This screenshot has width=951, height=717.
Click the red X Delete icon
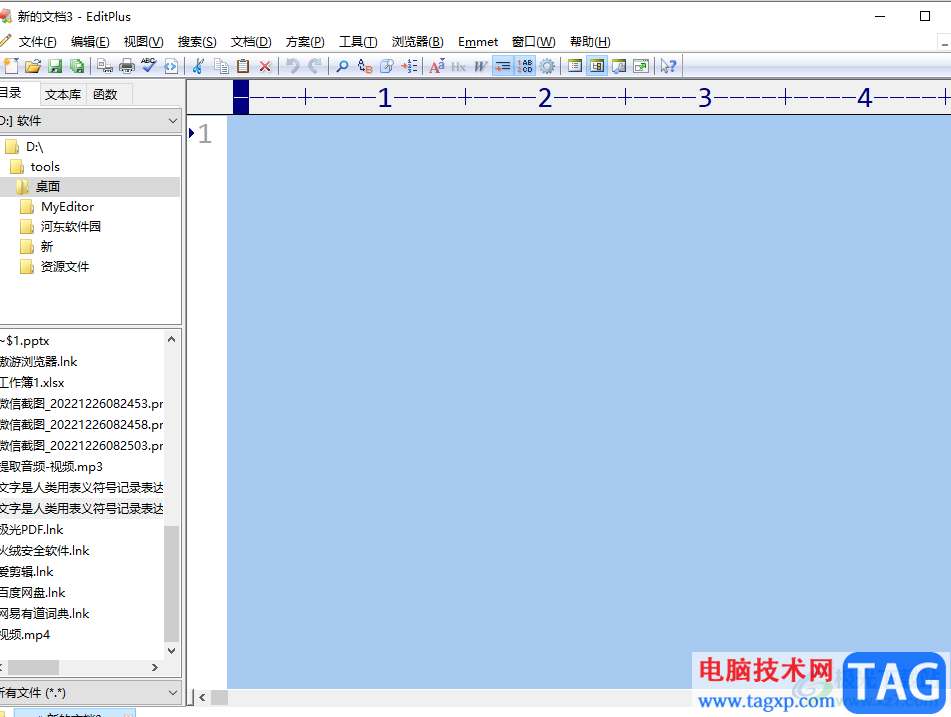(265, 66)
